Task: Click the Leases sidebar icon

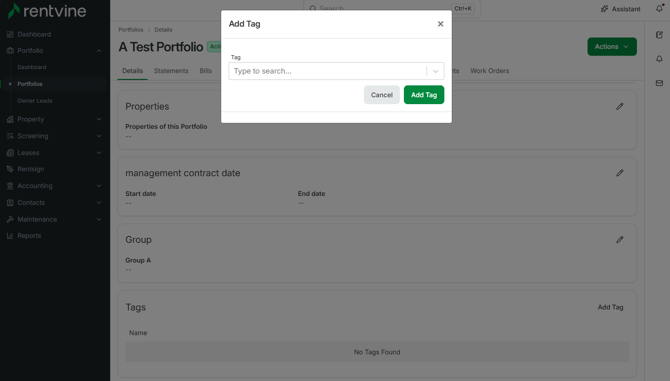Action: pos(10,152)
